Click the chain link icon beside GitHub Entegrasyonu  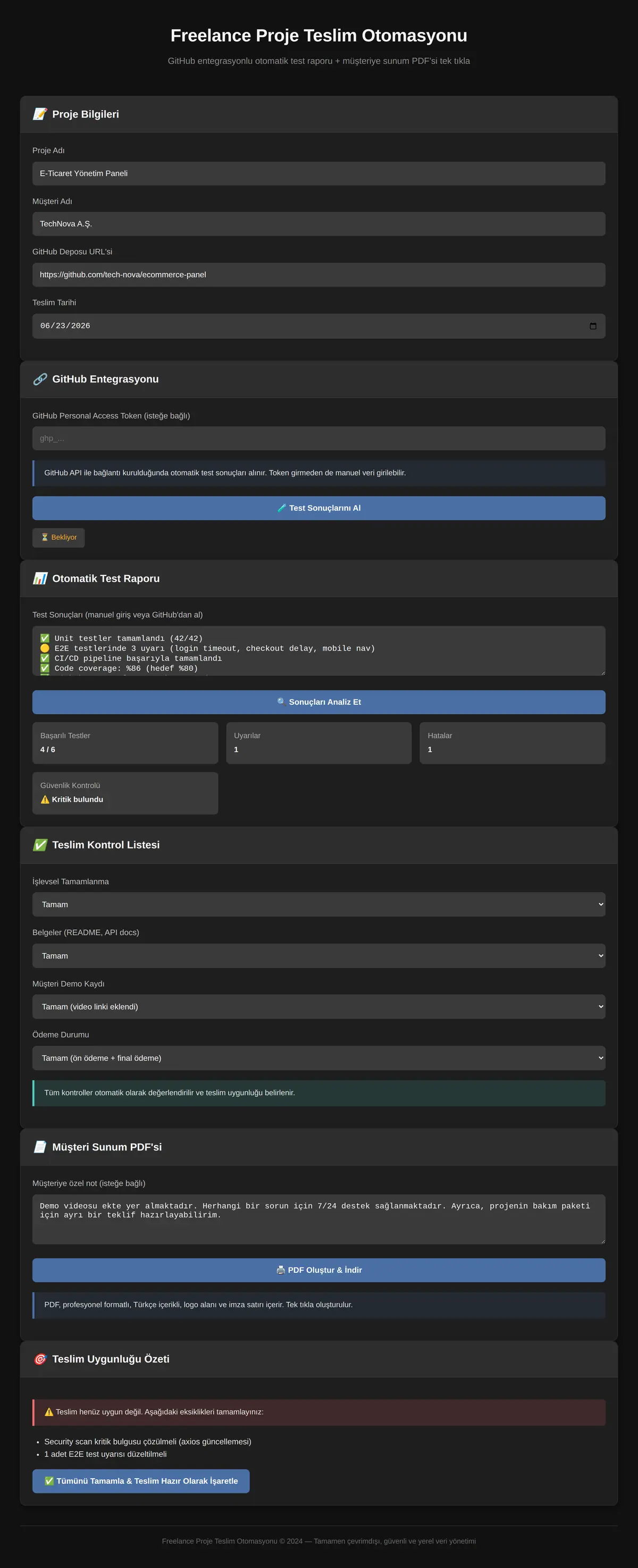point(40,379)
